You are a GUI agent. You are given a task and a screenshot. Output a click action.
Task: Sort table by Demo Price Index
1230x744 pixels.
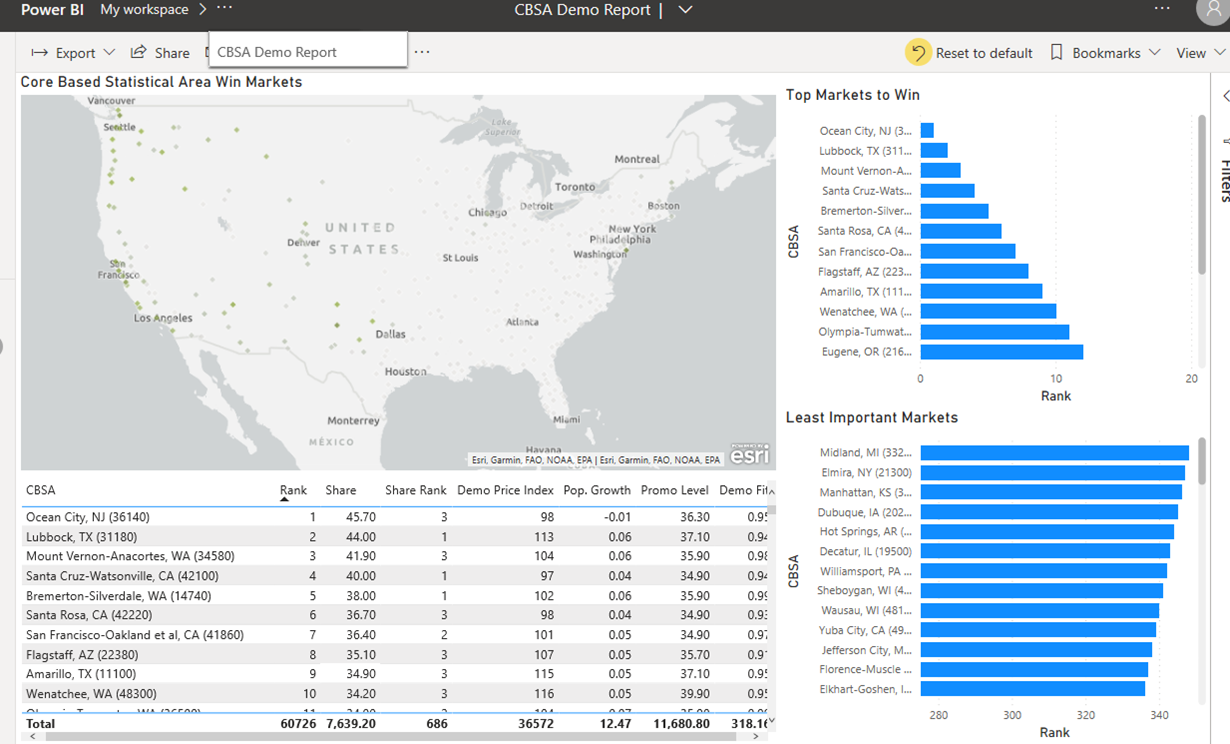(x=505, y=490)
